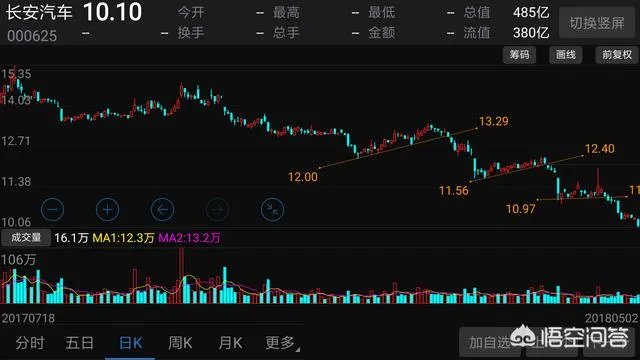Tap the stock code 000625
The width and height of the screenshot is (640, 360).
[x=32, y=36]
